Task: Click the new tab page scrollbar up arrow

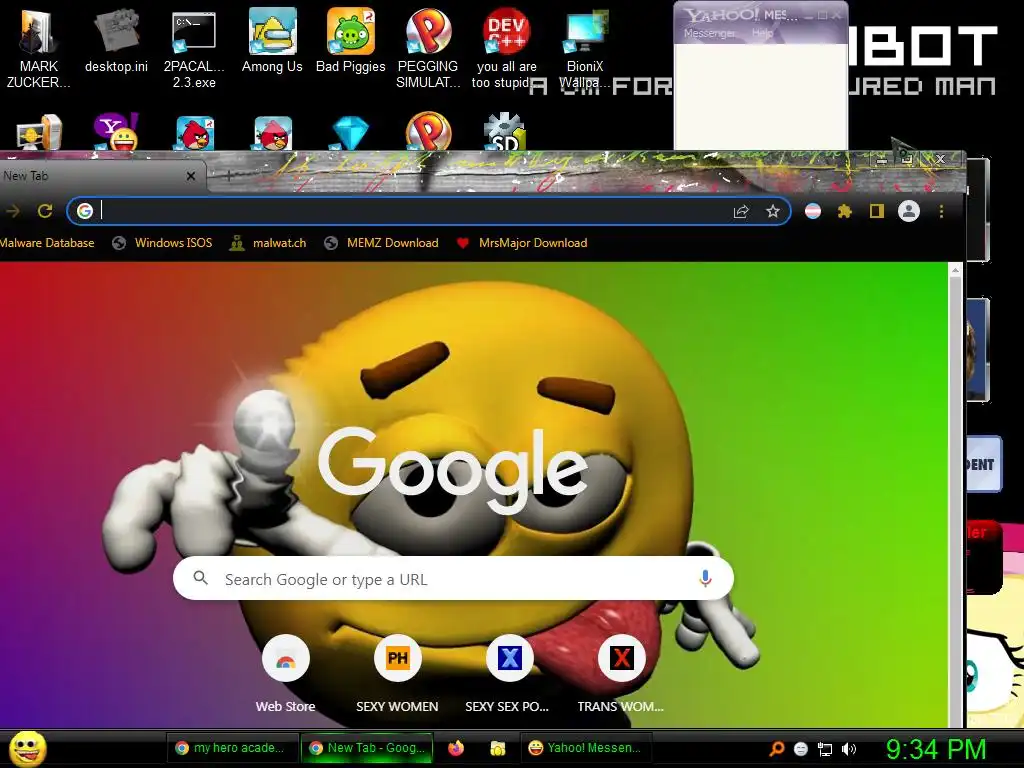Action: coord(955,270)
